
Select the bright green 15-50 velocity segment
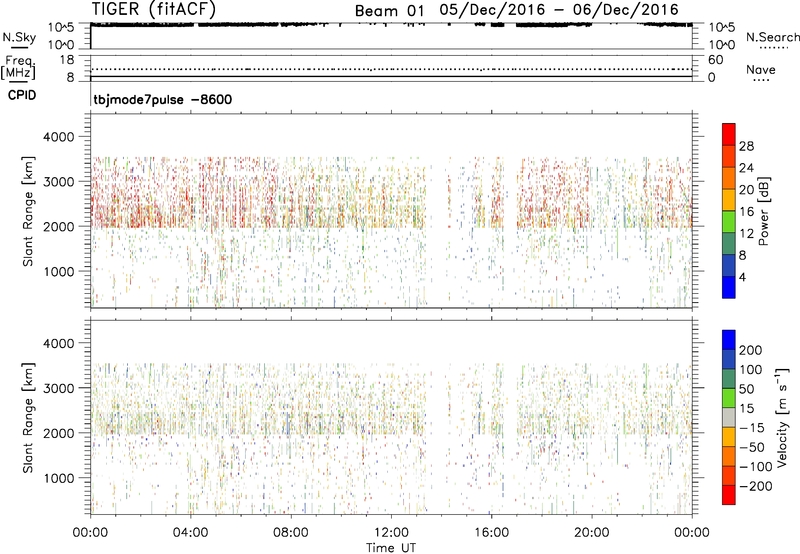729,398
